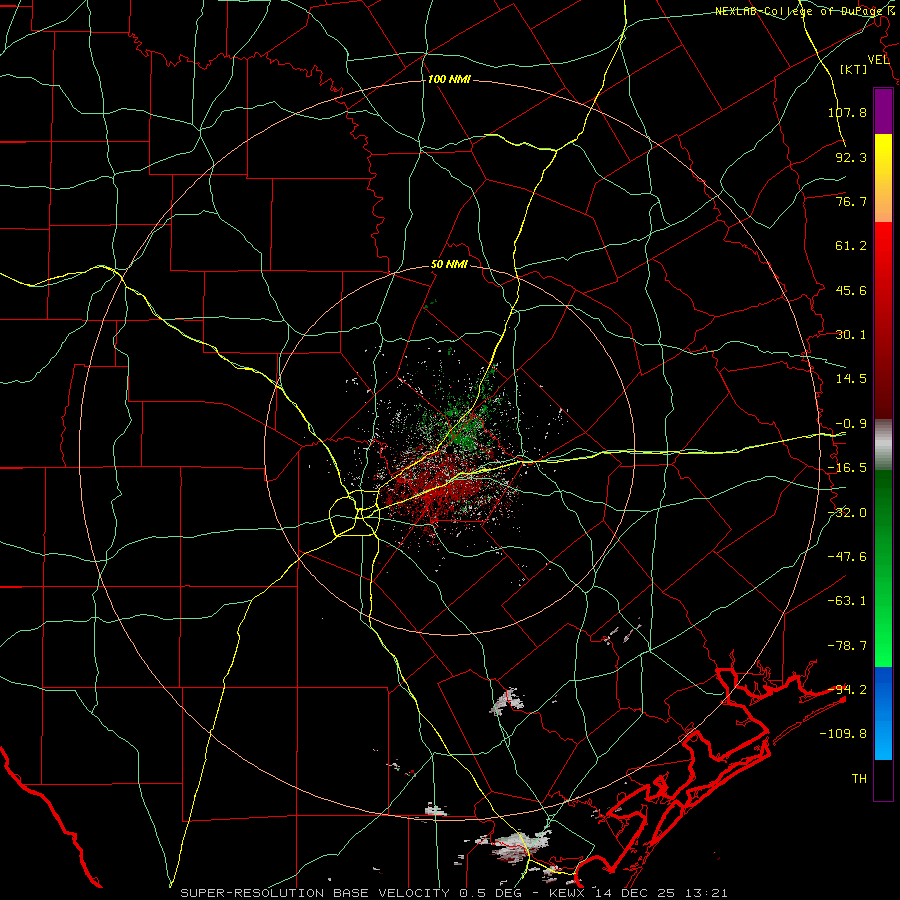Select the -16.5 scale value

(847, 468)
